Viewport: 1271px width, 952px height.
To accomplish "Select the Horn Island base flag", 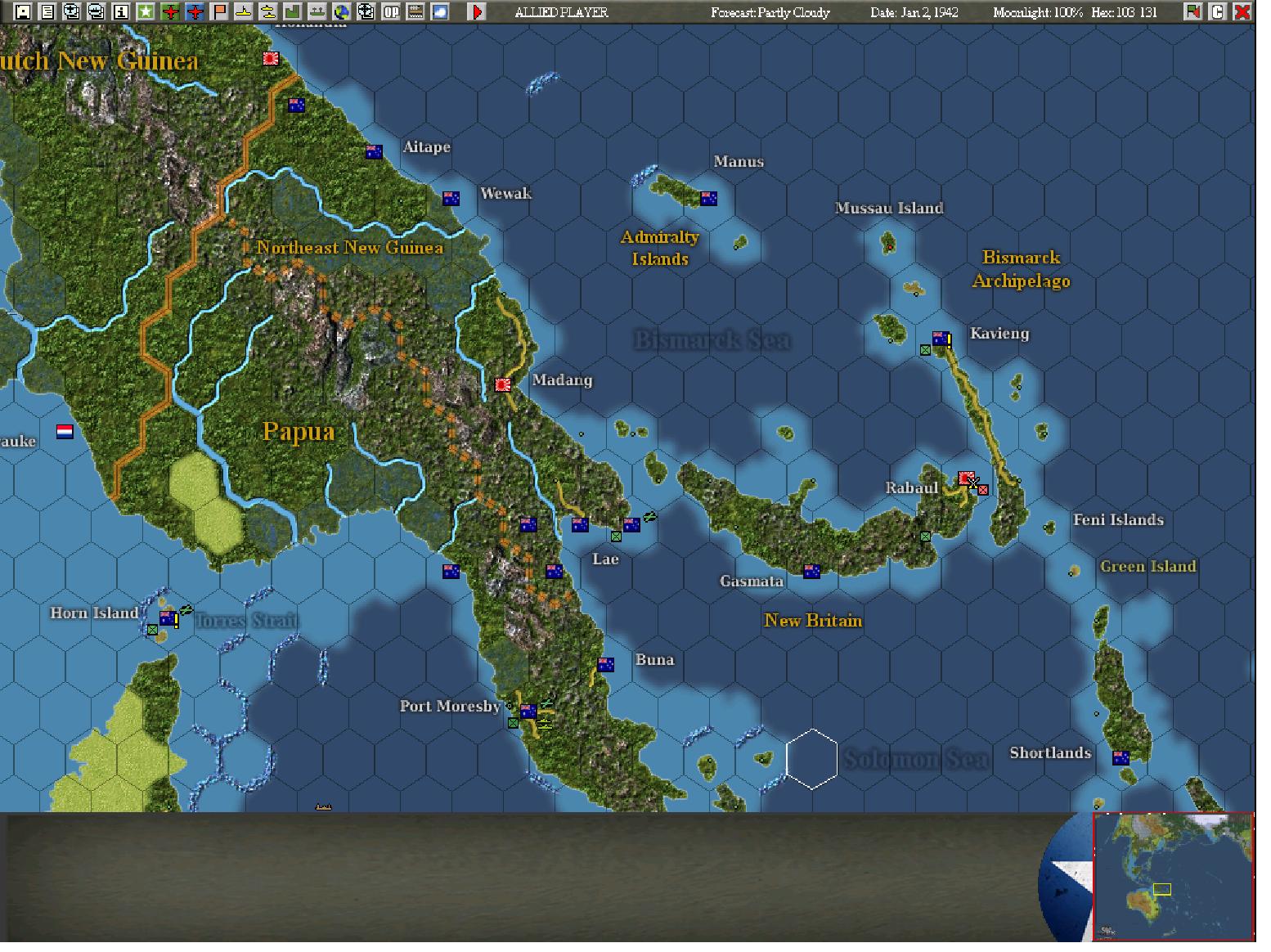I will point(168,617).
